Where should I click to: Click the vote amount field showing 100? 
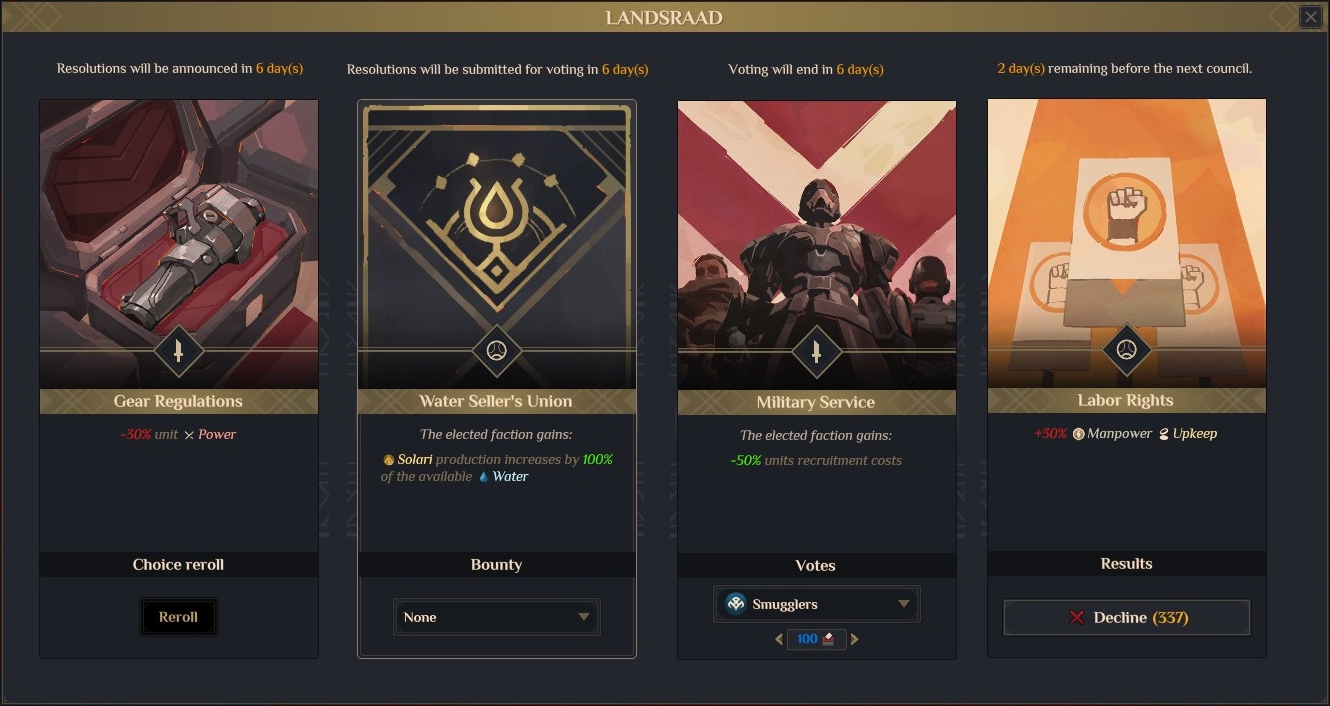tap(815, 639)
